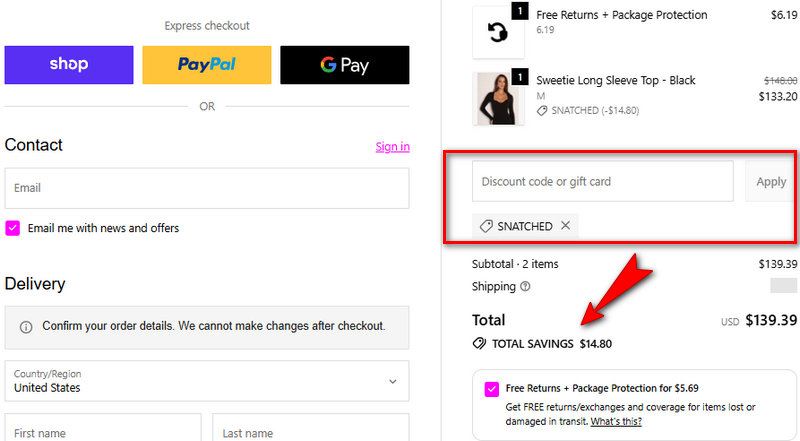This screenshot has width=800, height=441.
Task: Open the What's this? link
Action: click(x=617, y=422)
